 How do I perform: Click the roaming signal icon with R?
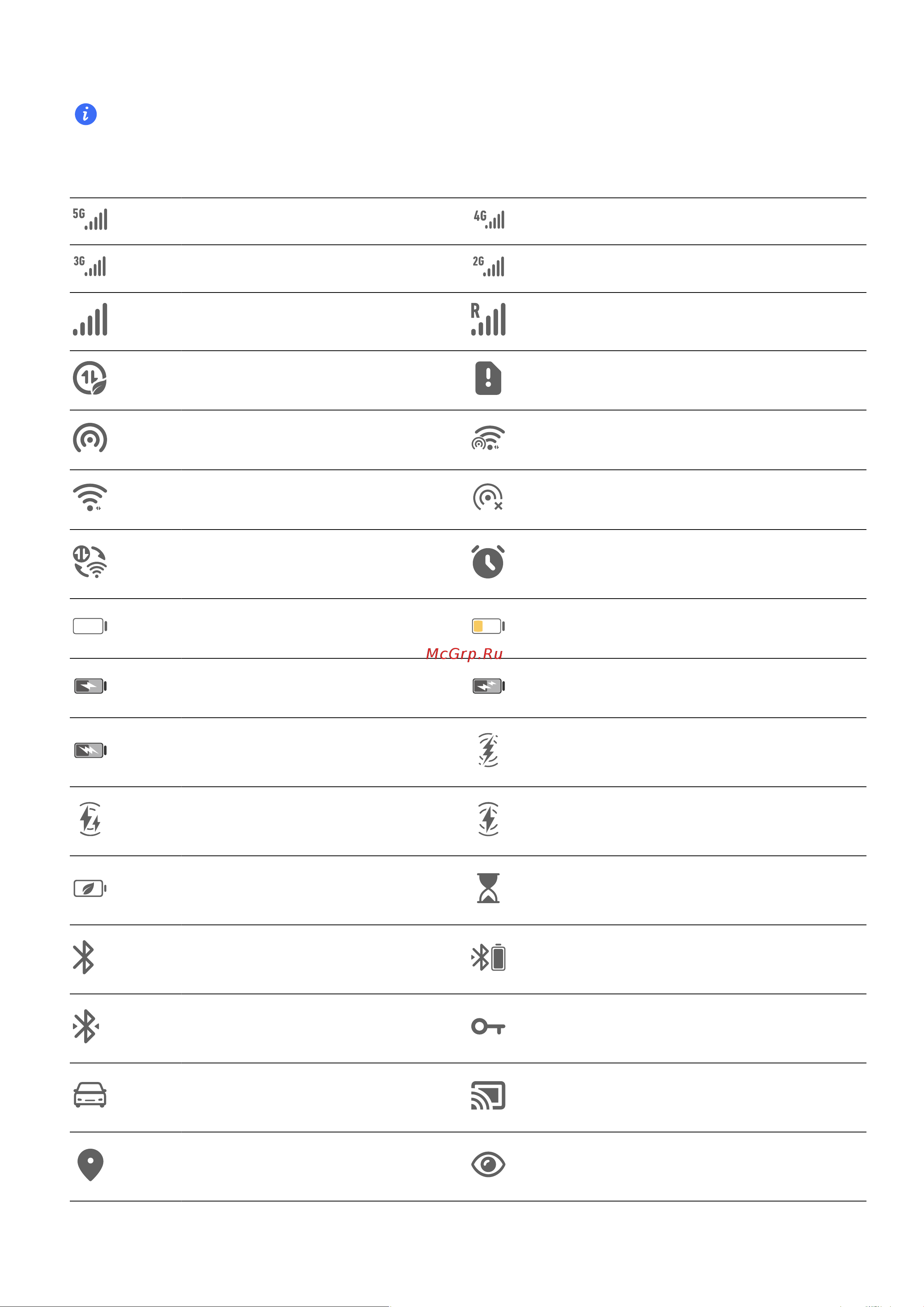(488, 319)
